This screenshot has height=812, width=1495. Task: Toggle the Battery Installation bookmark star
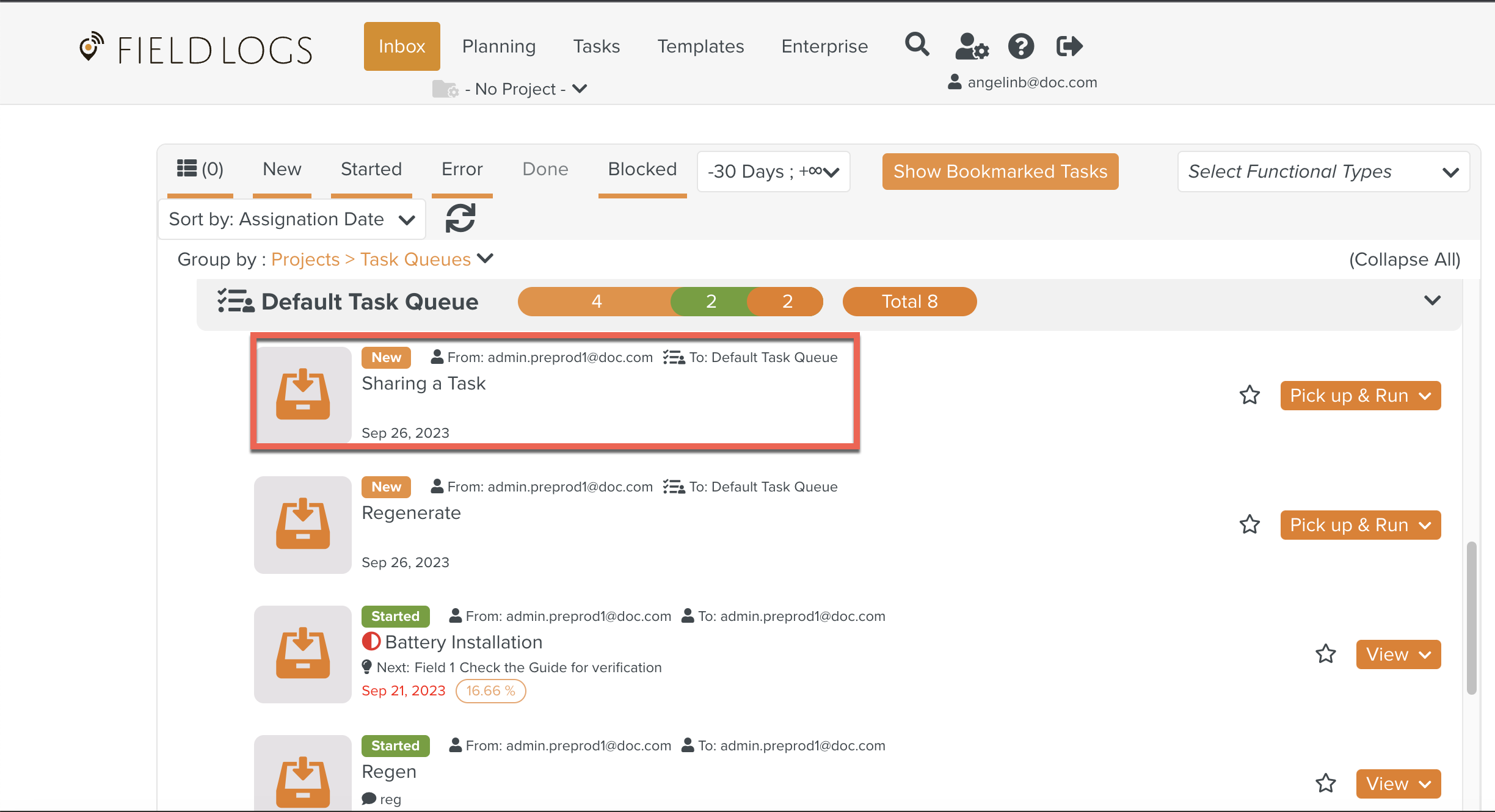coord(1325,654)
